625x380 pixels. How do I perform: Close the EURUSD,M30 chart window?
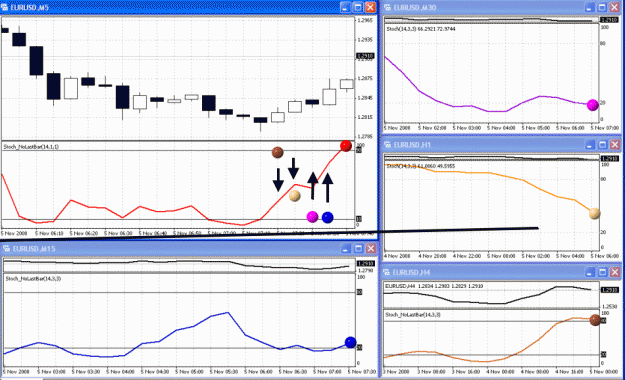(615, 7)
